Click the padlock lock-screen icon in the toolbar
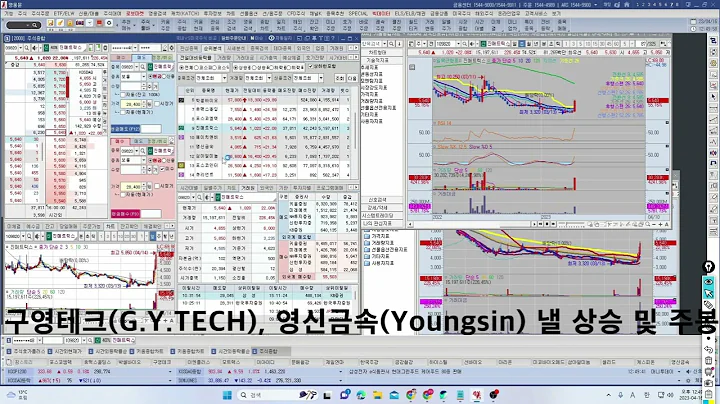The height and width of the screenshot is (404, 720). (70, 23)
